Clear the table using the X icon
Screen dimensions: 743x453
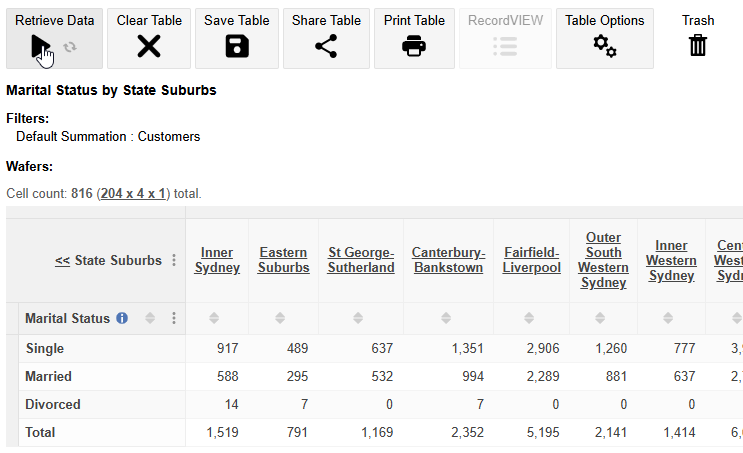[x=149, y=45]
